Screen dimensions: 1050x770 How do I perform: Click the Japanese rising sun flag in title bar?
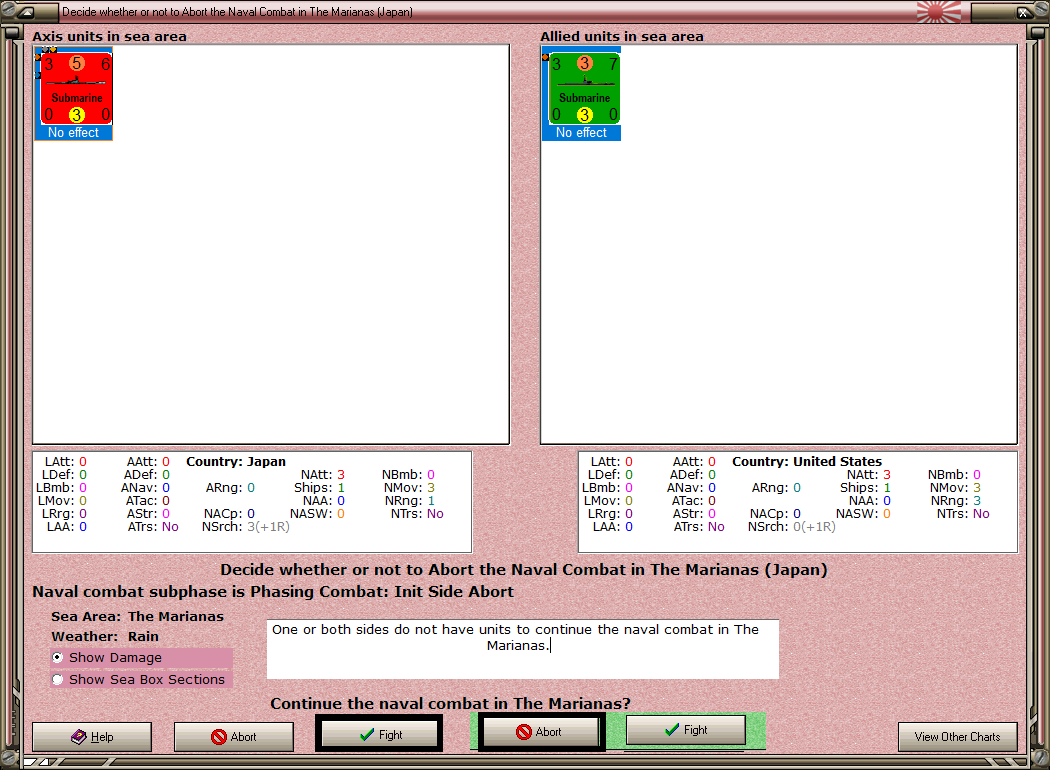tap(938, 11)
